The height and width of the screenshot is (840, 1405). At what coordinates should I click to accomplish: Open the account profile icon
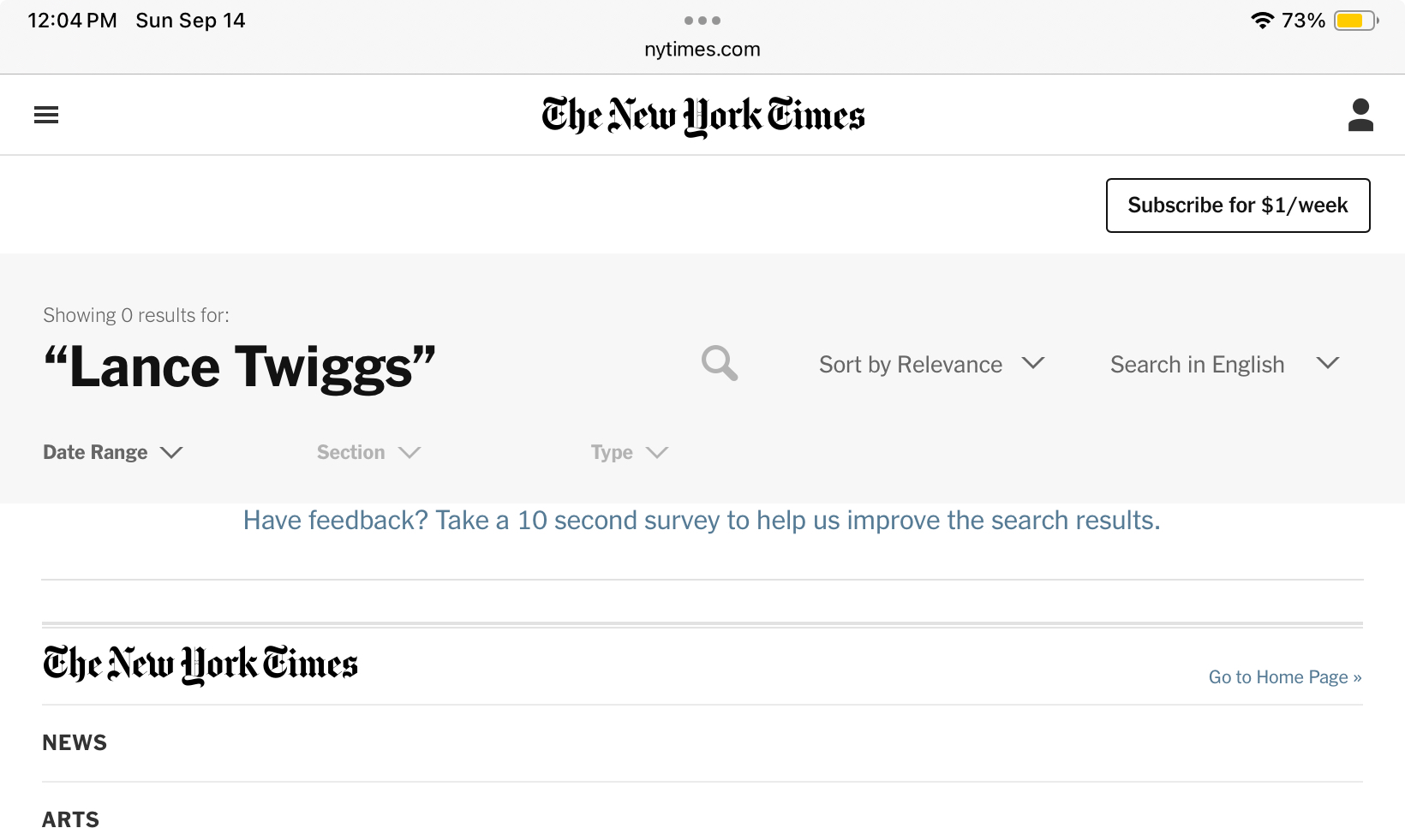(x=1360, y=115)
